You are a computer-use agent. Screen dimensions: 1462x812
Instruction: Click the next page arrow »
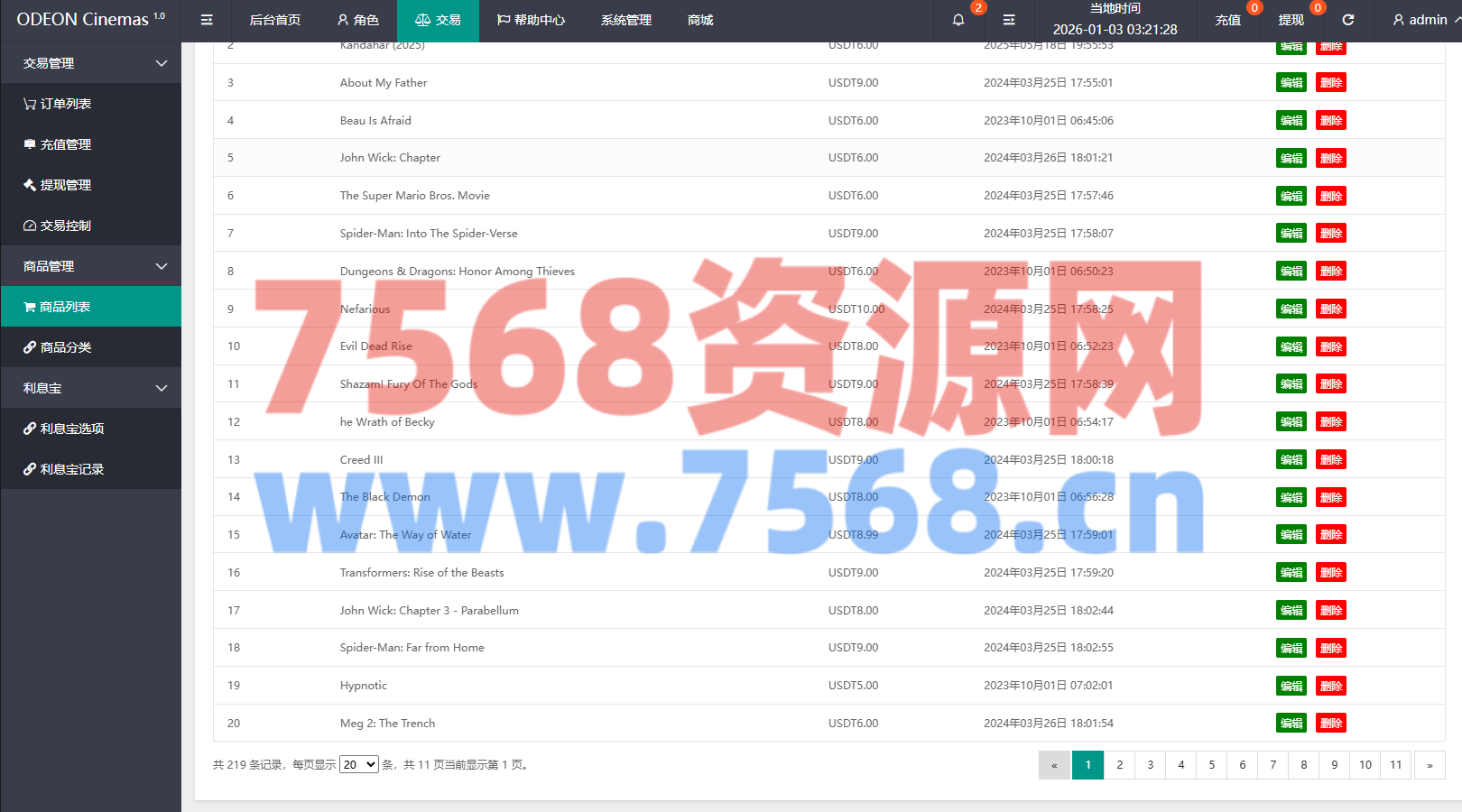(x=1430, y=765)
